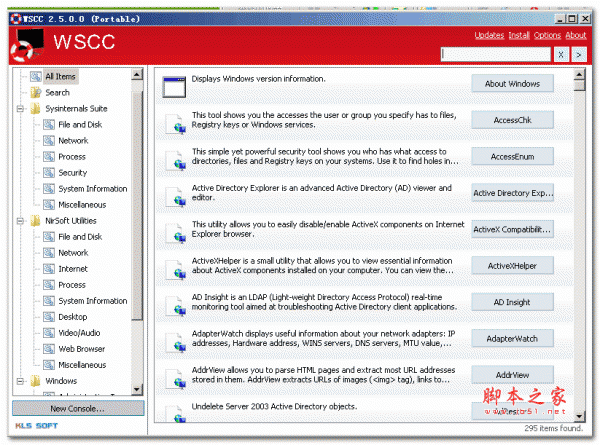The height and width of the screenshot is (445, 600).
Task: Click item list scroll up arrow
Action: coord(579,75)
